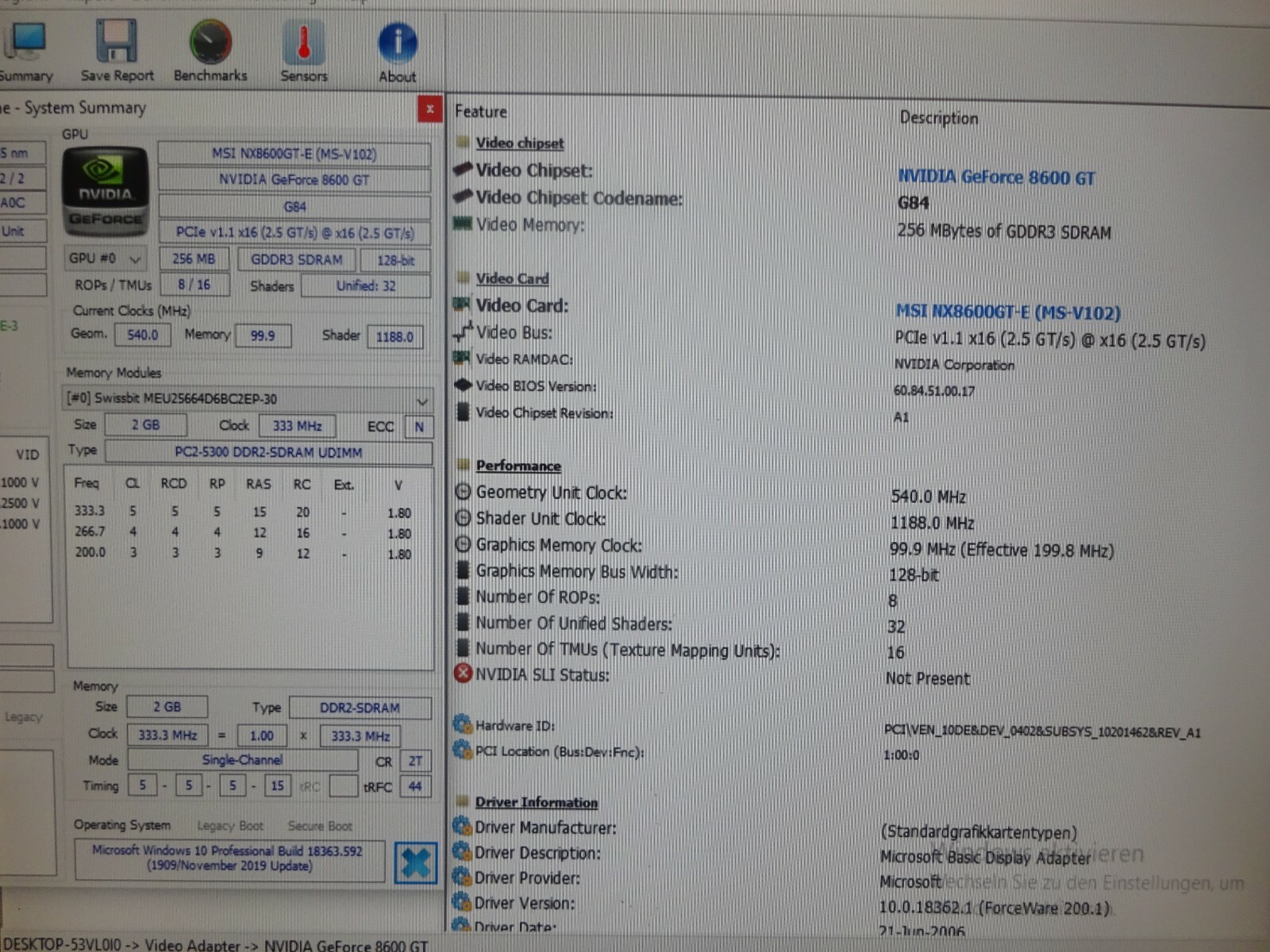Viewport: 1270px width, 952px height.
Task: Click the Windows 10 Professional Build operating system field
Action: 229,859
